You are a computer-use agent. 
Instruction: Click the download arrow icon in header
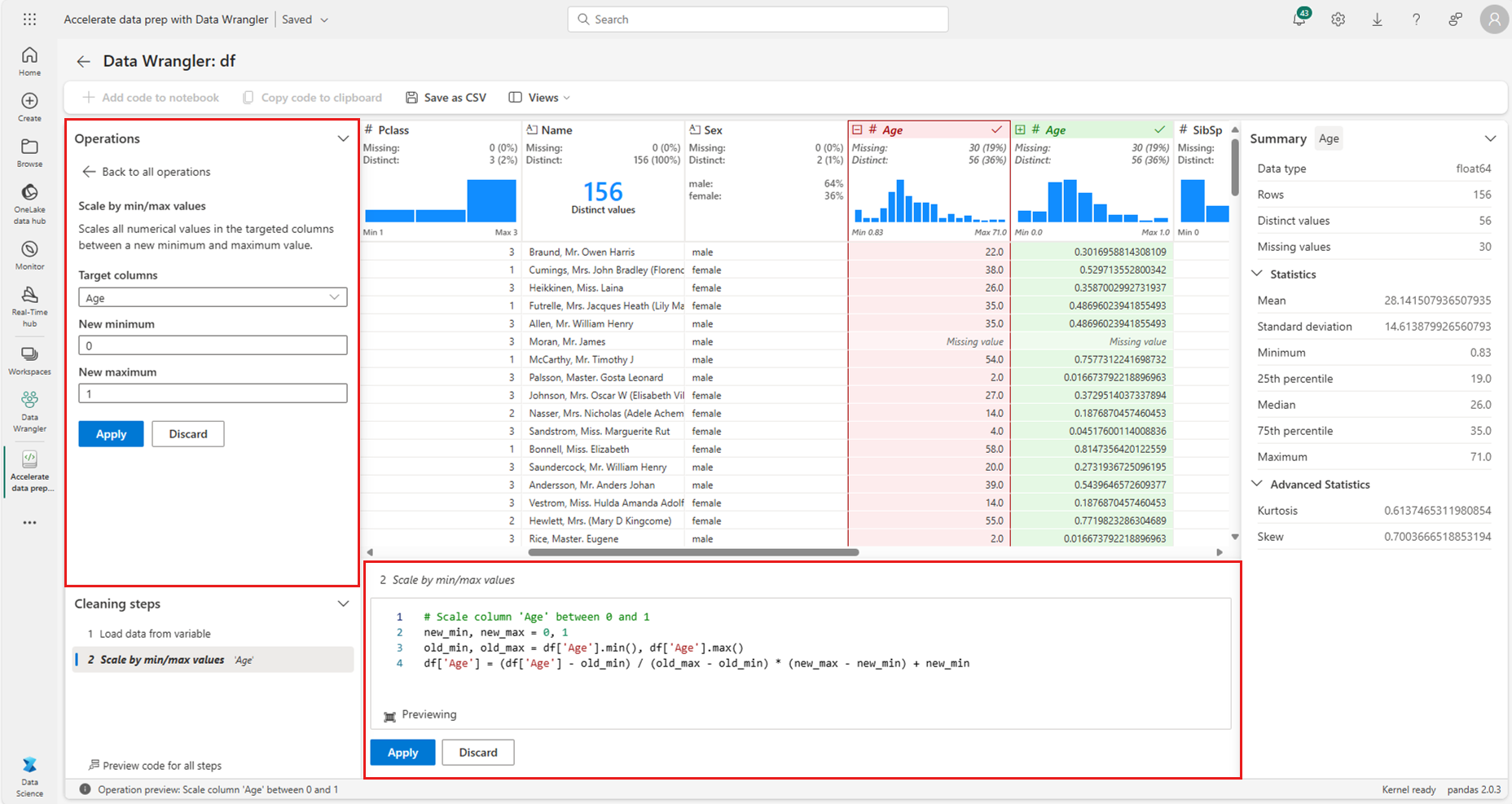1377,20
